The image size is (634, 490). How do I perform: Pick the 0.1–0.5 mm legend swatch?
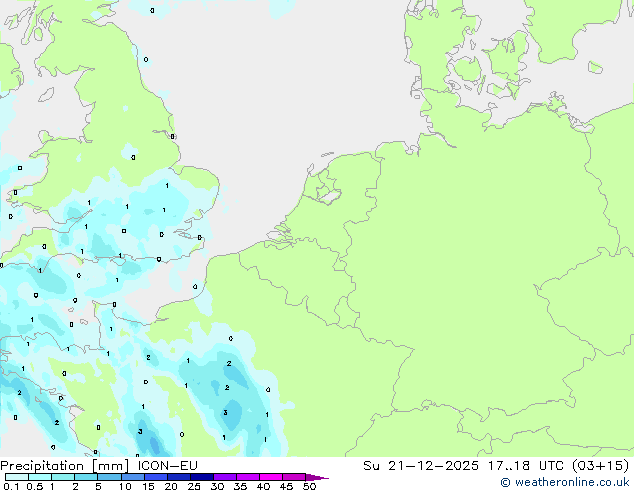17,477
